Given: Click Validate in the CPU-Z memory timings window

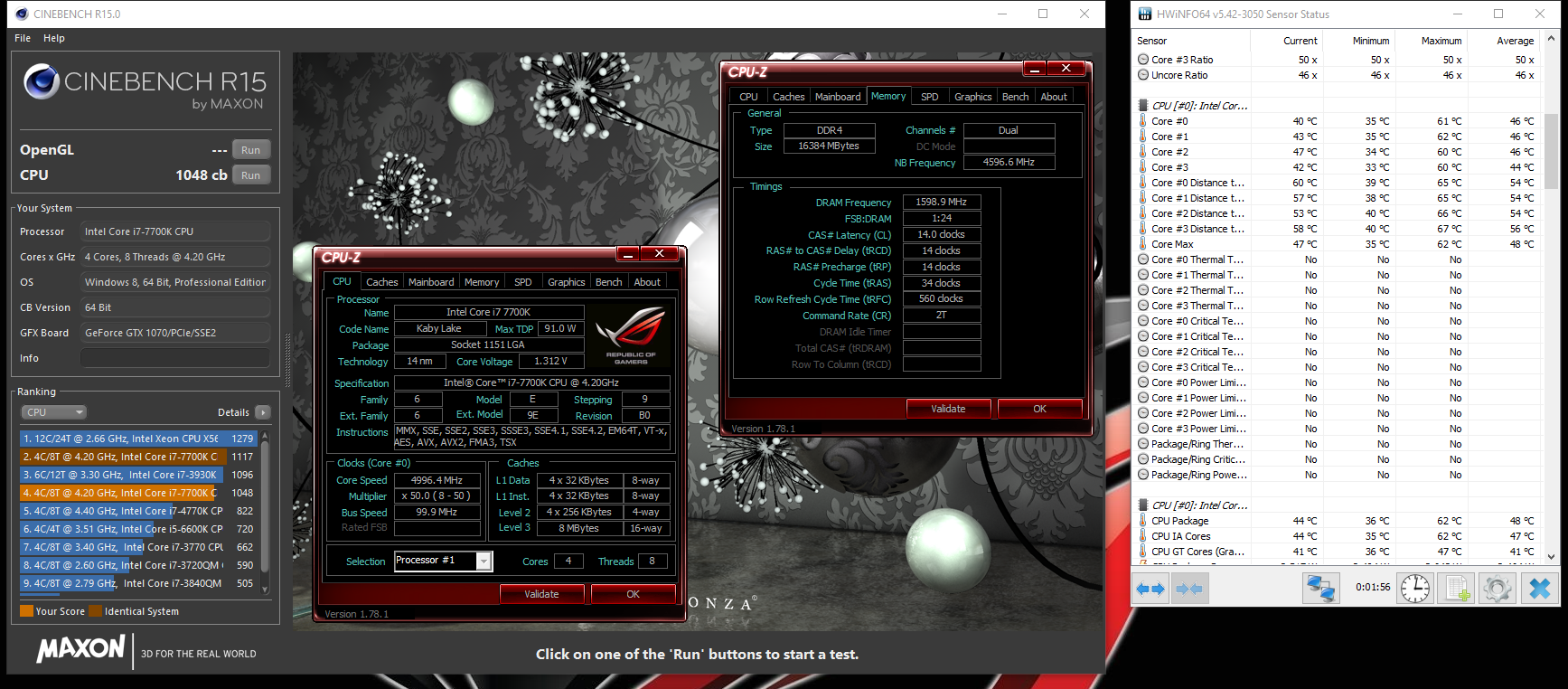Looking at the screenshot, I should [x=948, y=409].
